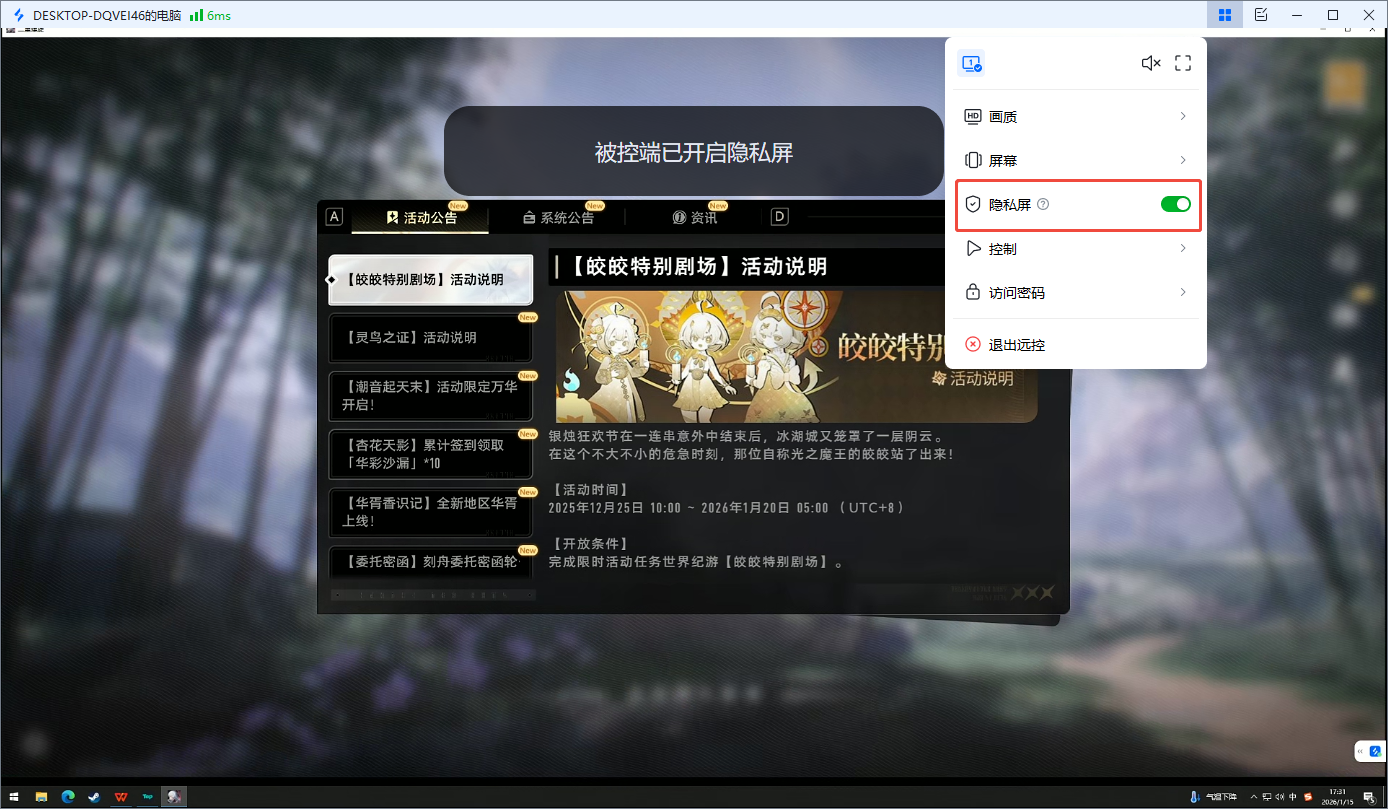This screenshot has height=809, width=1388.
Task: Expand the 画质 quality submenu
Action: [1078, 116]
